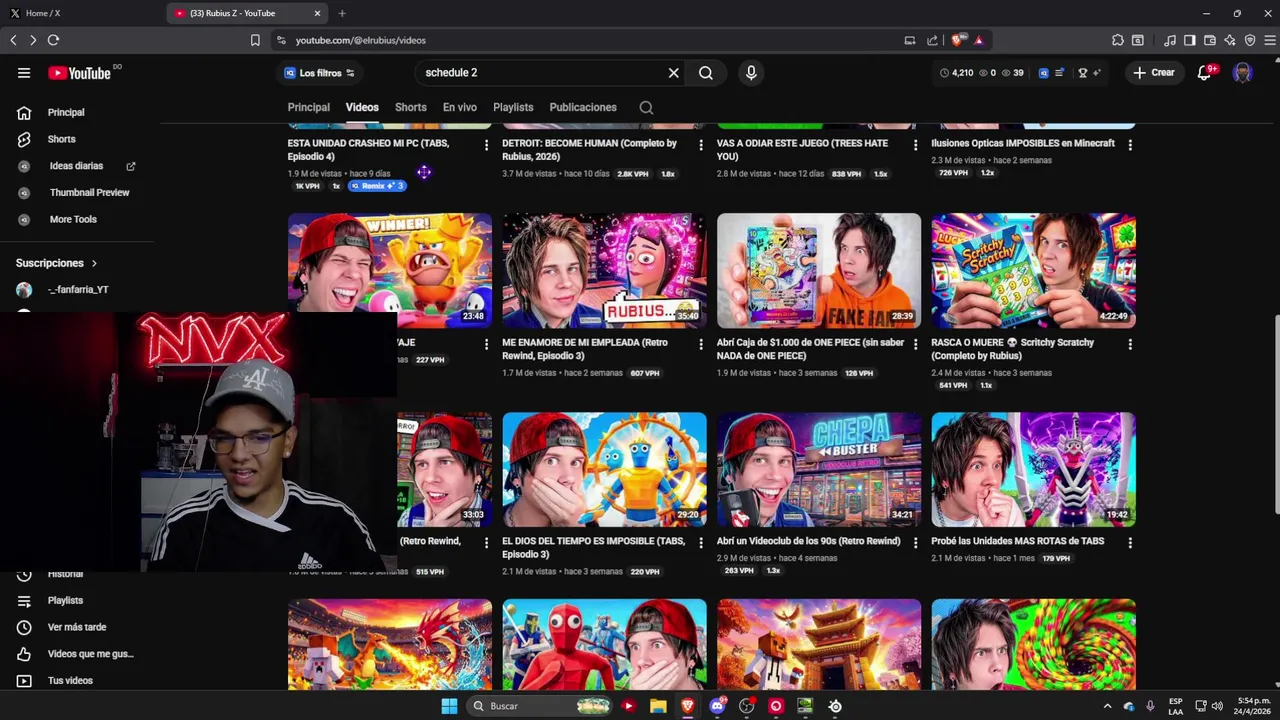Open the EL DIOS DEL TIEMPO ES IMPOSIBLE title

point(594,547)
